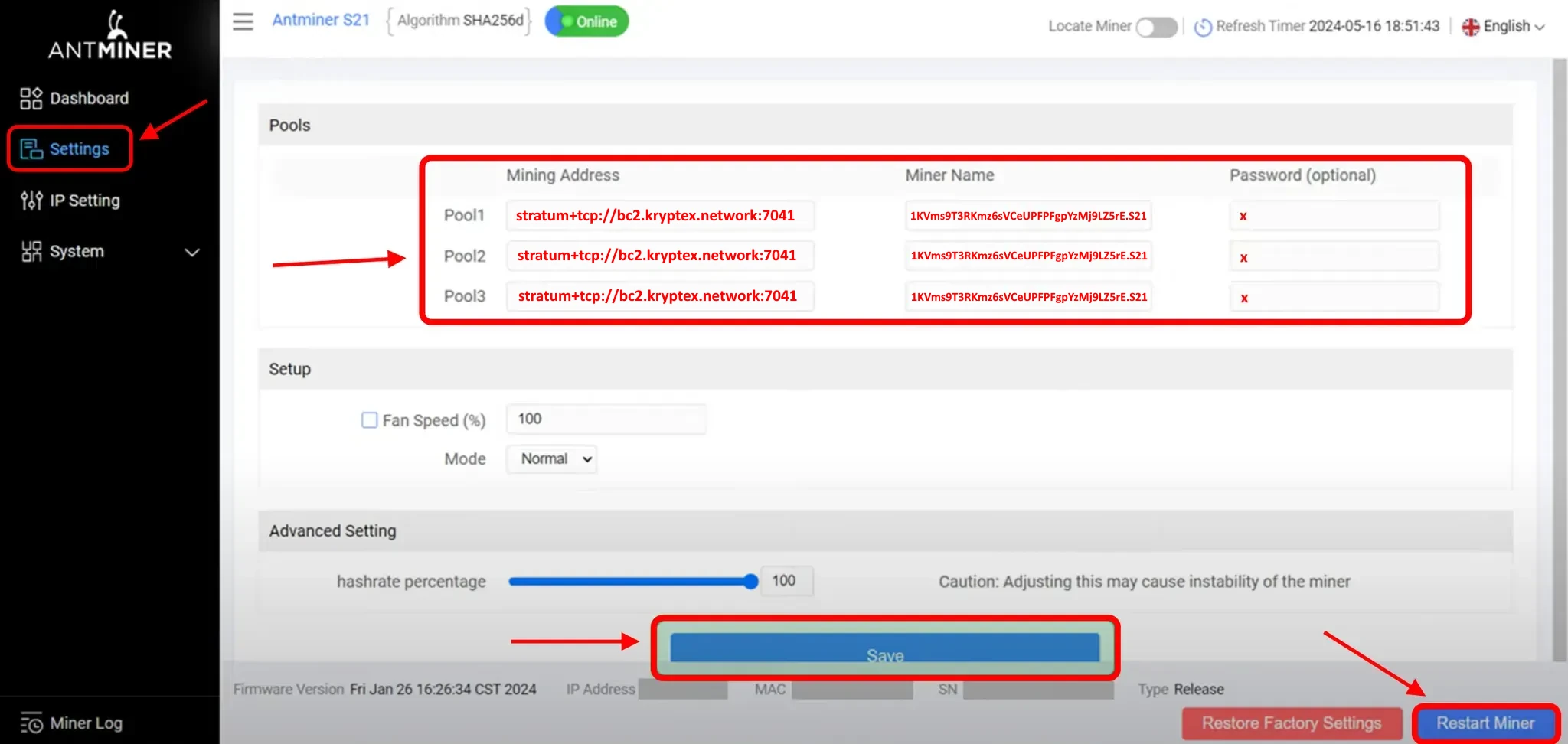Expand the System menu chevron
This screenshot has width=1568, height=744.
(192, 252)
